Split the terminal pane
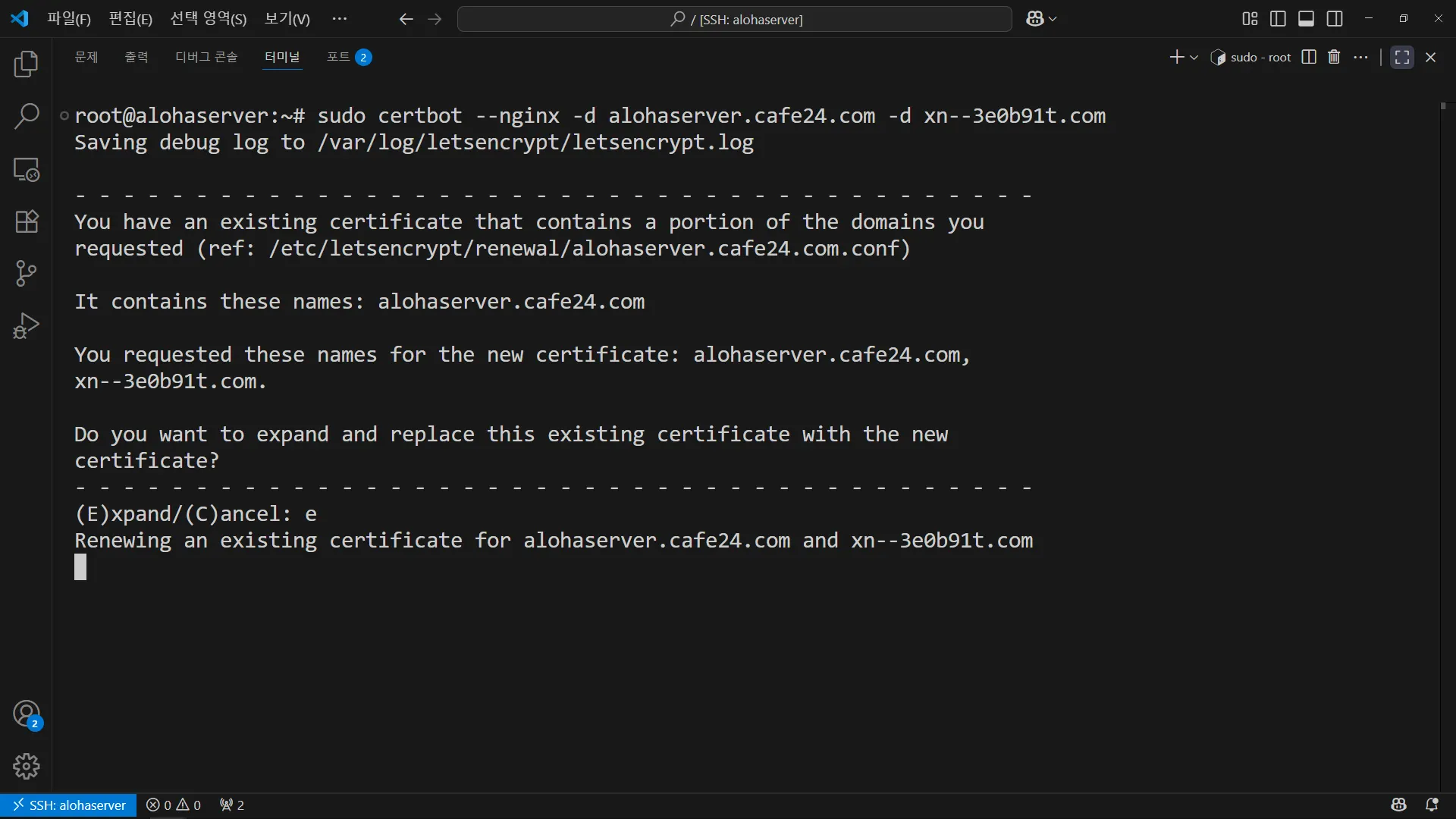This screenshot has height=819, width=1456. click(1309, 57)
